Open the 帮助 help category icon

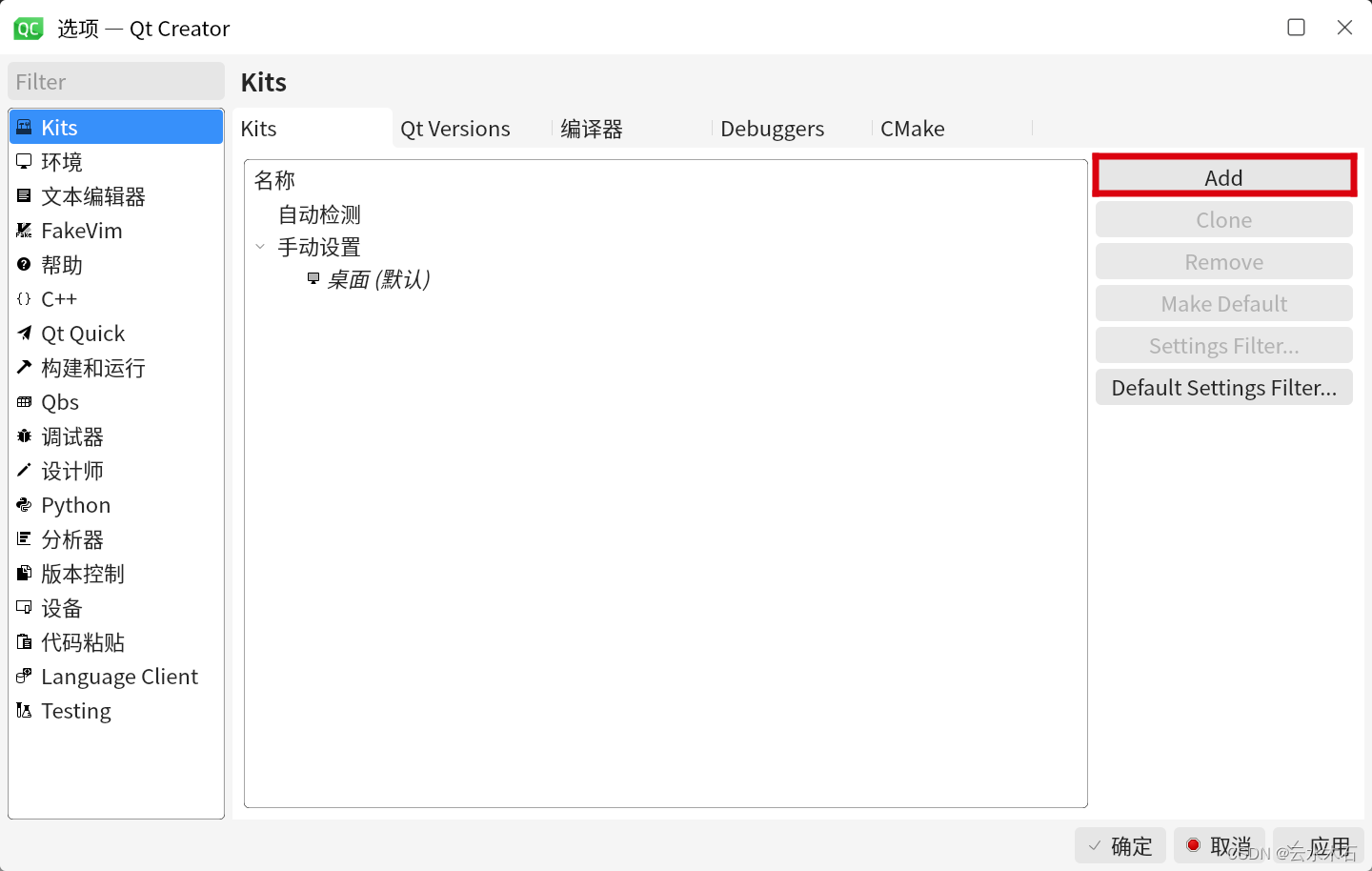tap(25, 264)
